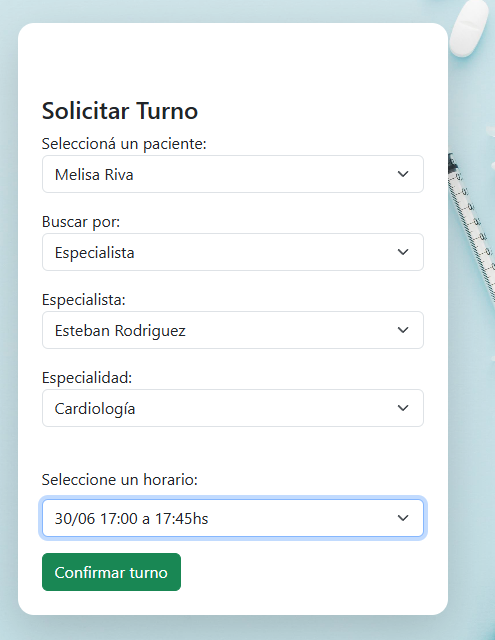Open the 30/06 17:00 a 17:45hs schedule dropdown
This screenshot has height=640, width=495.
233,518
